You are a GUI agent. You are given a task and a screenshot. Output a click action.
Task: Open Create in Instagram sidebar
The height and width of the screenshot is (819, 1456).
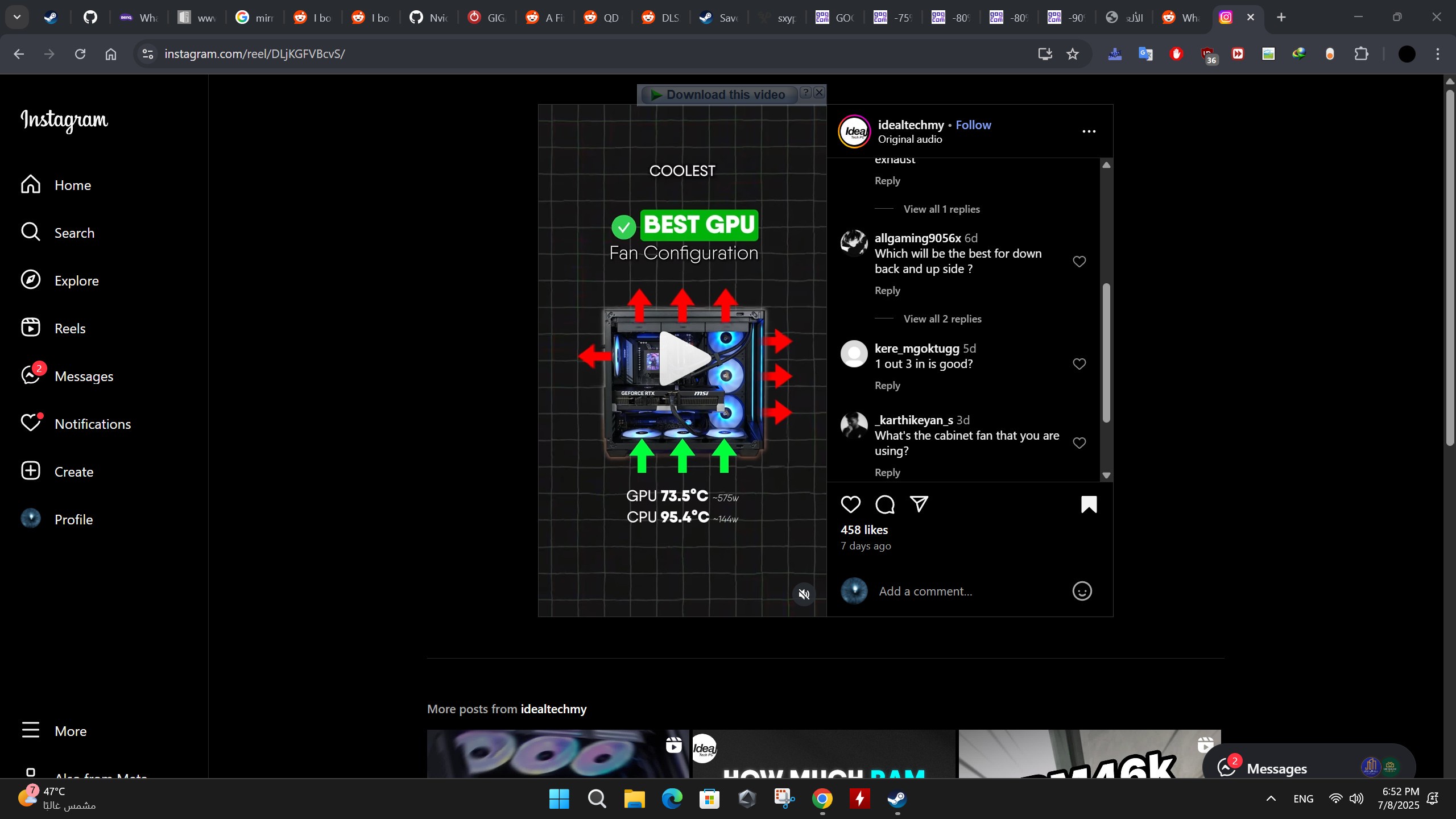tap(57, 471)
